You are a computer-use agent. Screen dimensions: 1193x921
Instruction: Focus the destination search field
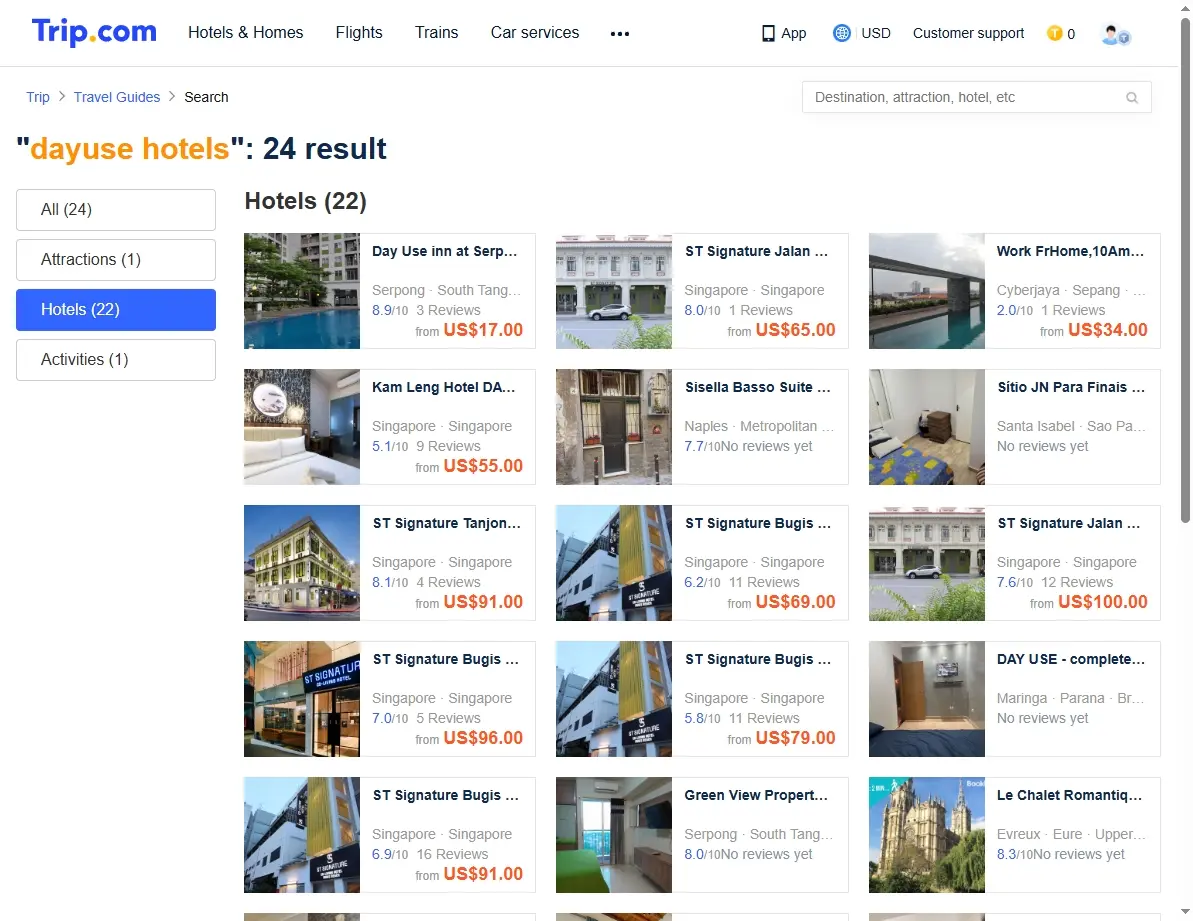[x=976, y=97]
